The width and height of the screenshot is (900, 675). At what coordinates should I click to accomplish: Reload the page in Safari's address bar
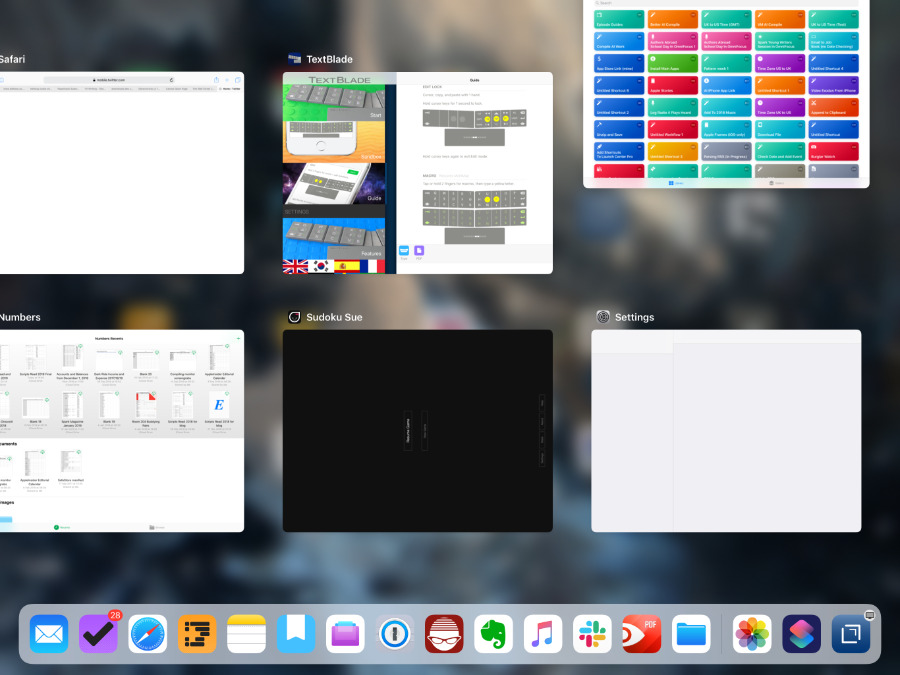171,80
